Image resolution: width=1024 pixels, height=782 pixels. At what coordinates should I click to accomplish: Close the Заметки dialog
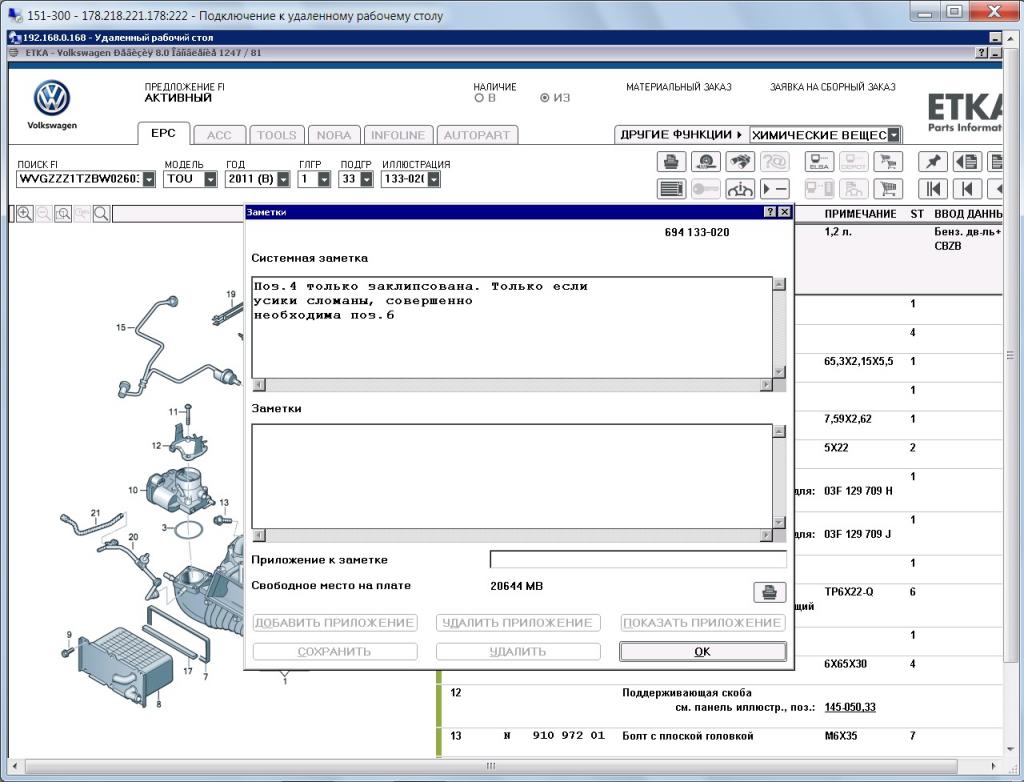coord(785,212)
